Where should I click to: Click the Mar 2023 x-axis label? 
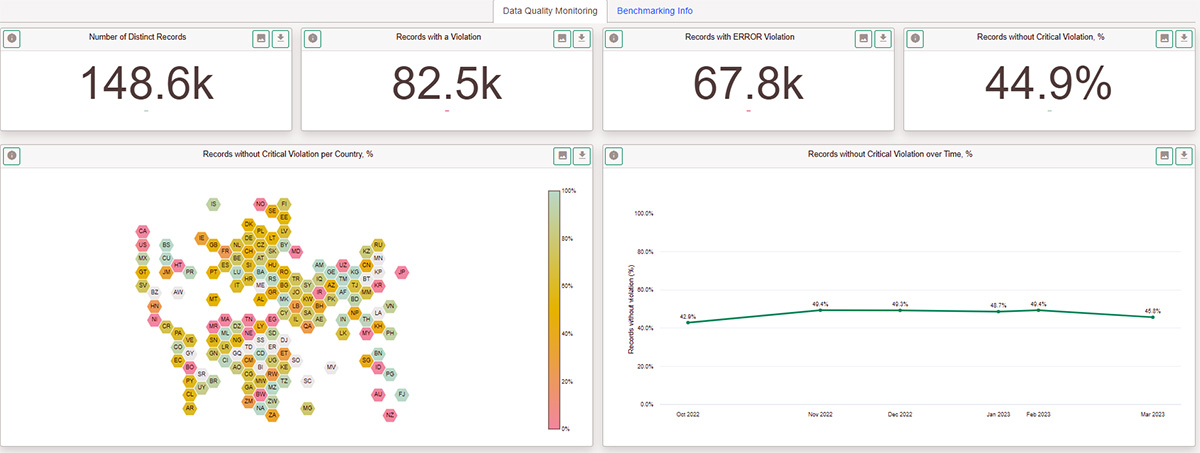(x=1153, y=413)
